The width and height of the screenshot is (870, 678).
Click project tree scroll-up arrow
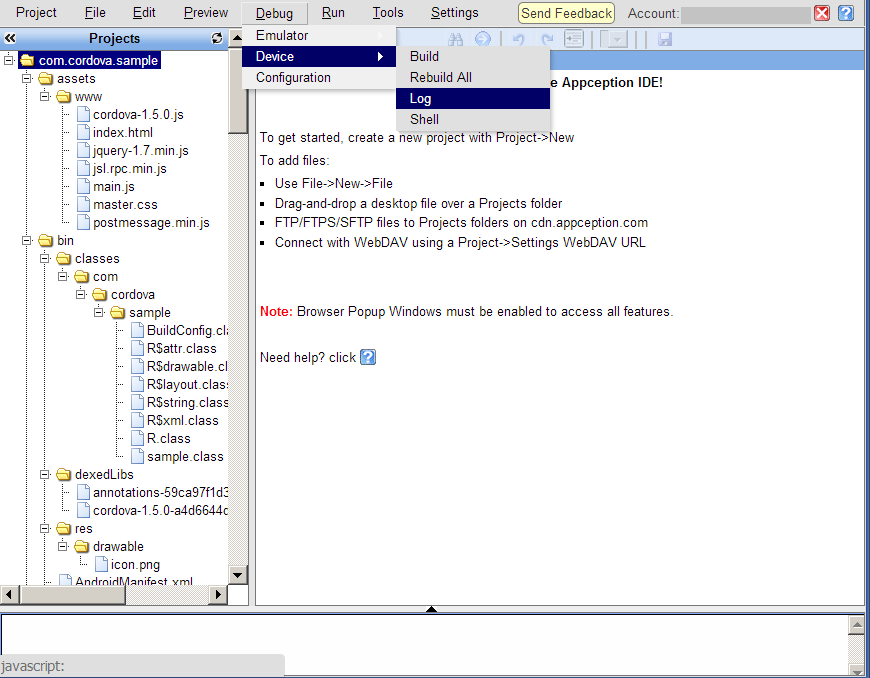coord(237,37)
